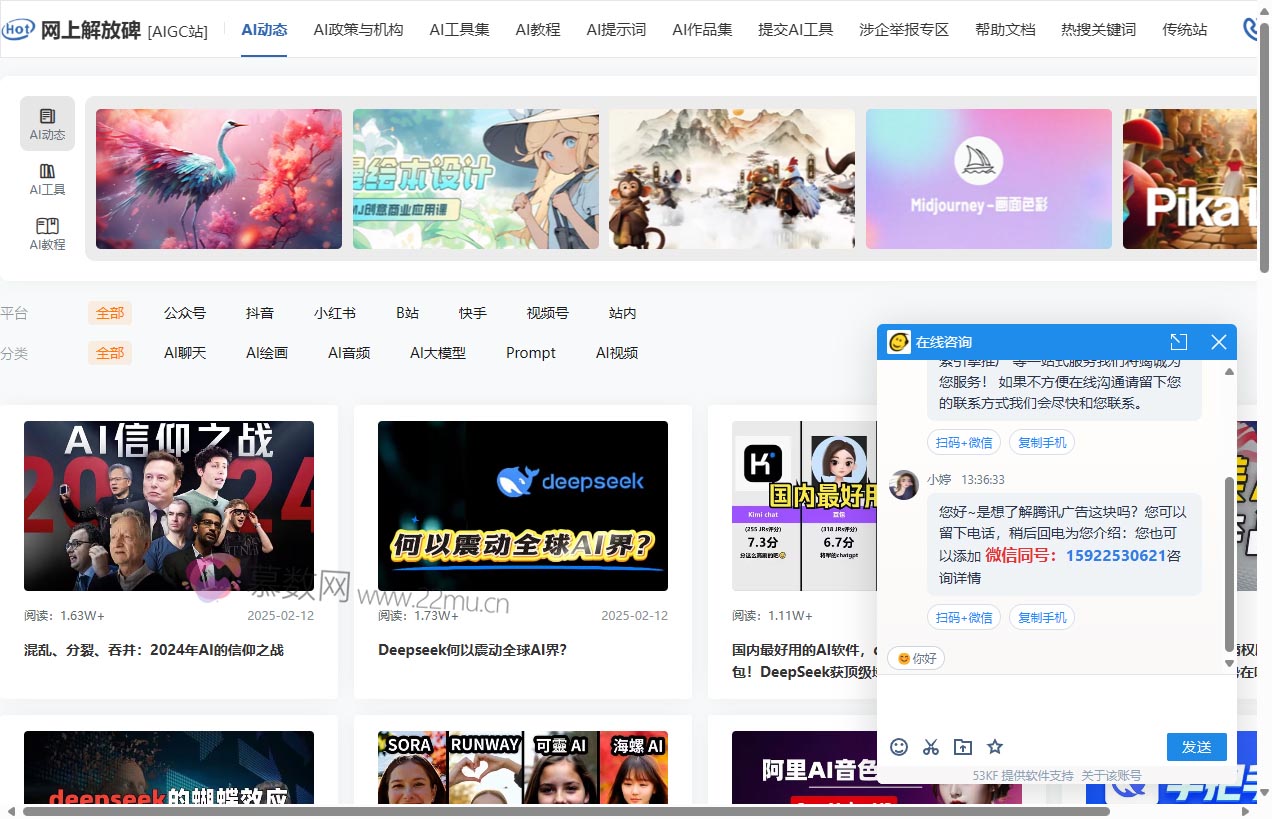The width and height of the screenshot is (1272, 819).
Task: Open the search icon at top right
Action: 1252,29
